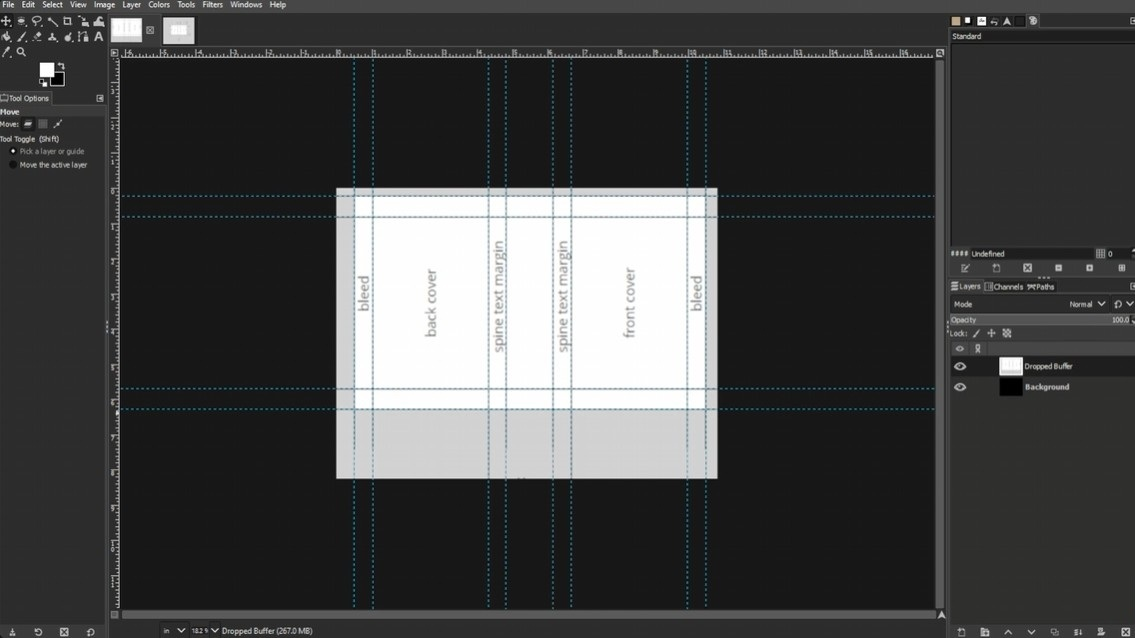The width and height of the screenshot is (1135, 638).
Task: Select the Text tool
Action: tap(98, 36)
